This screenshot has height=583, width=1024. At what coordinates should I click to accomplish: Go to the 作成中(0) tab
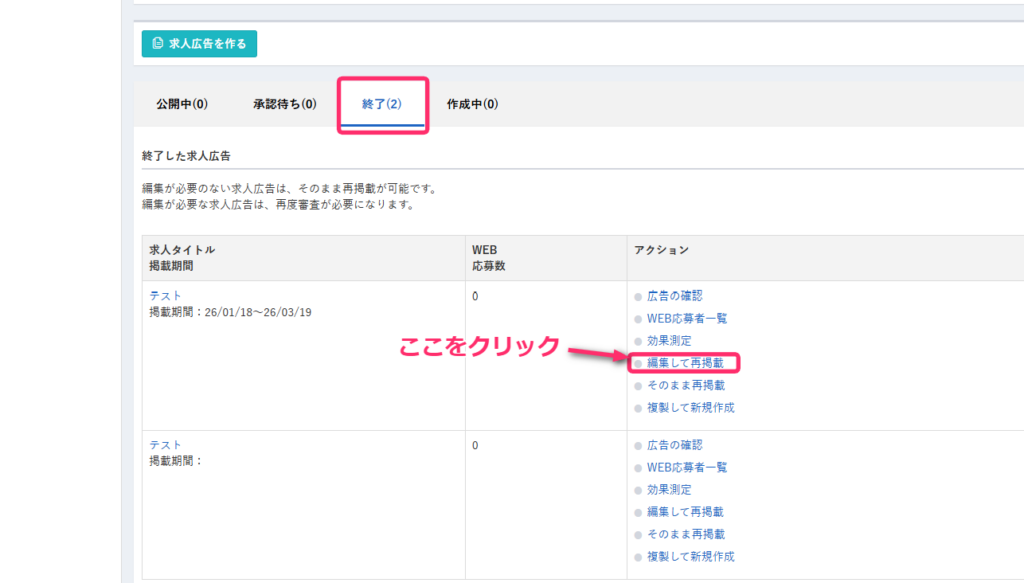click(x=472, y=104)
